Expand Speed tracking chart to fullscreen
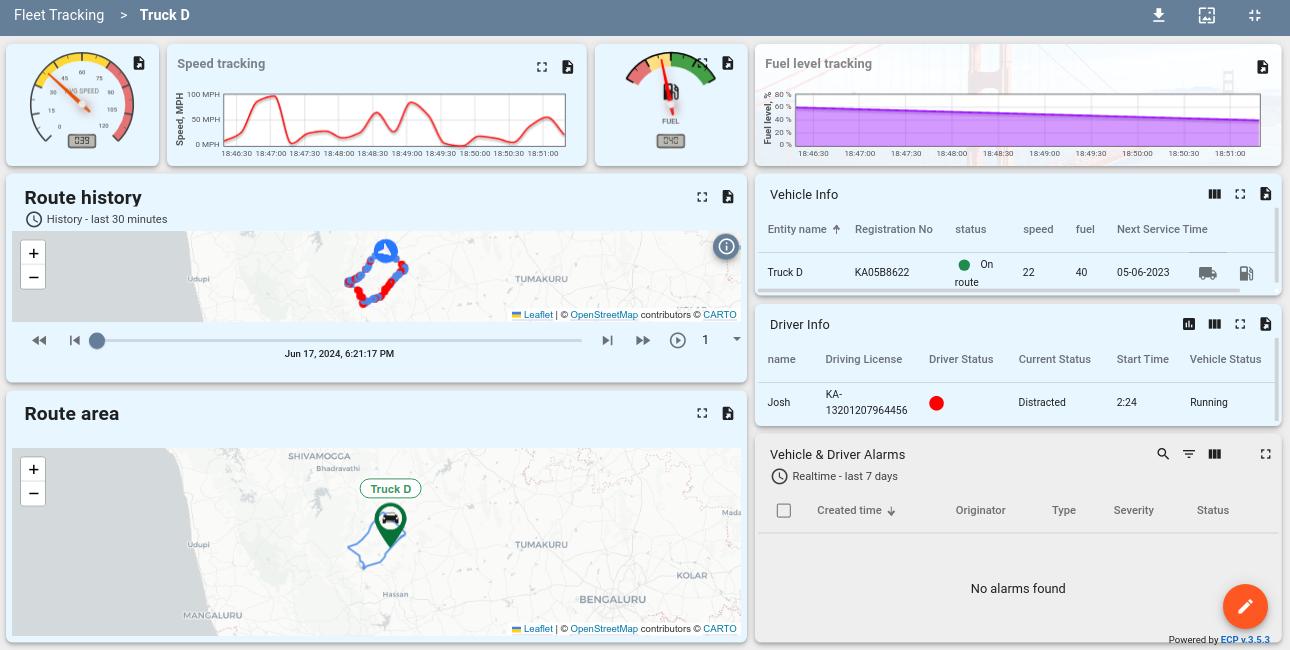Image resolution: width=1290 pixels, height=650 pixels. tap(541, 66)
